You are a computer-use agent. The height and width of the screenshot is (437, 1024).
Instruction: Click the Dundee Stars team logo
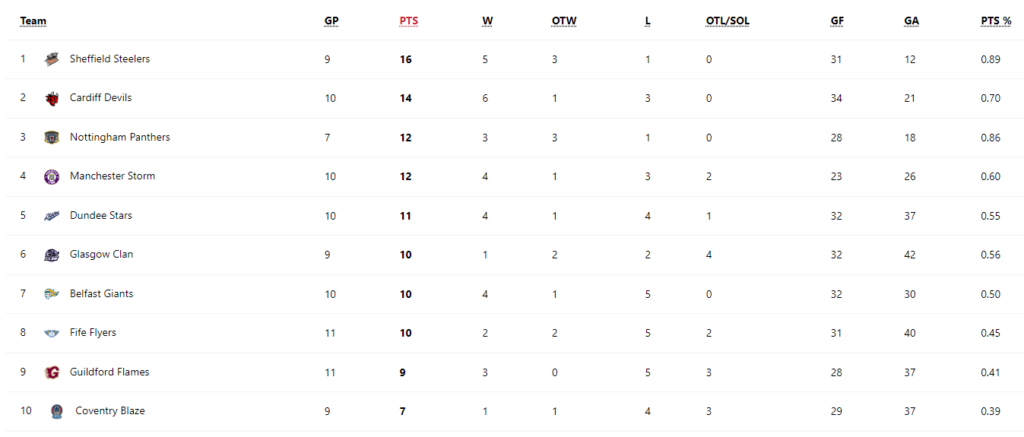click(x=52, y=216)
